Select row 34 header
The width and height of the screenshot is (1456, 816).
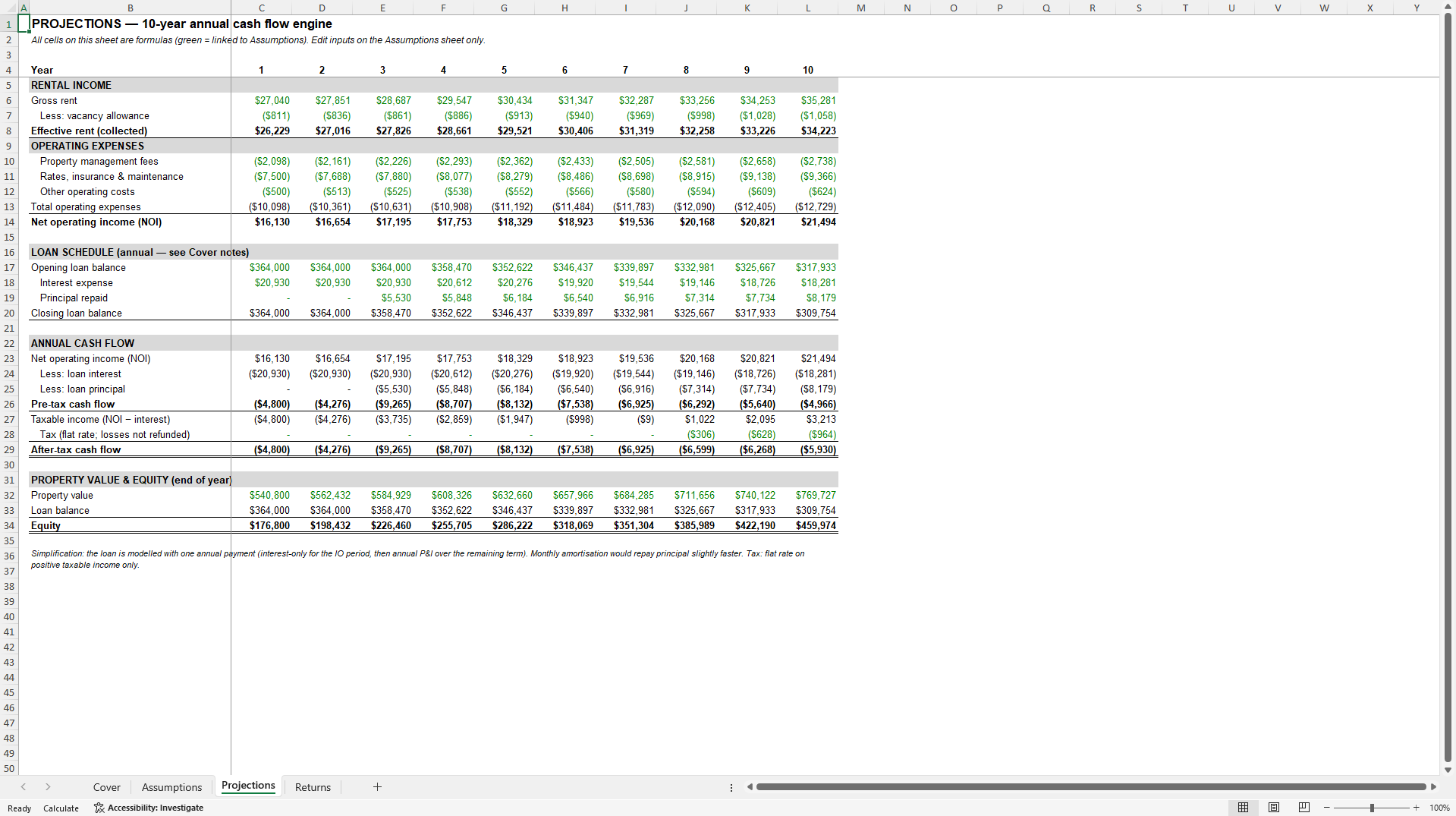[x=9, y=525]
